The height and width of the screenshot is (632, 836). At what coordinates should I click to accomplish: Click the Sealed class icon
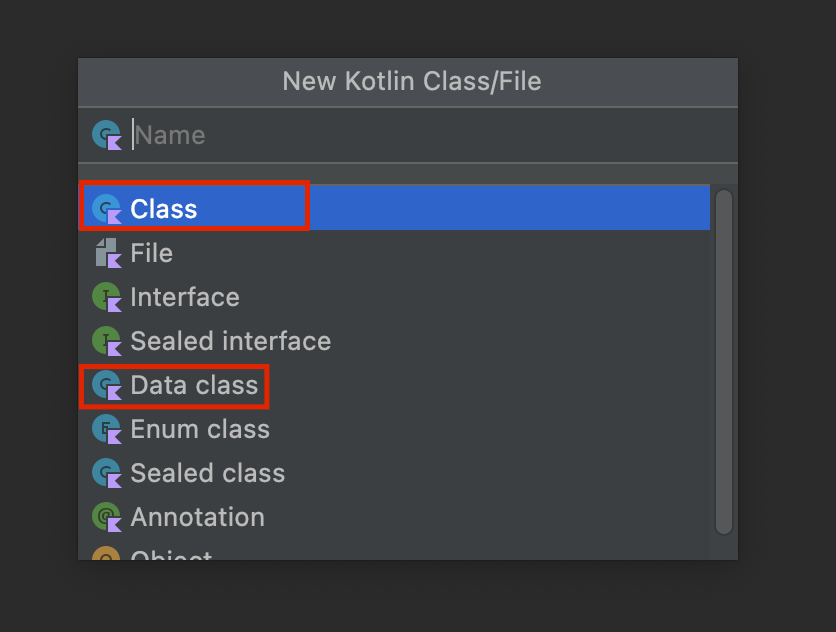[107, 473]
